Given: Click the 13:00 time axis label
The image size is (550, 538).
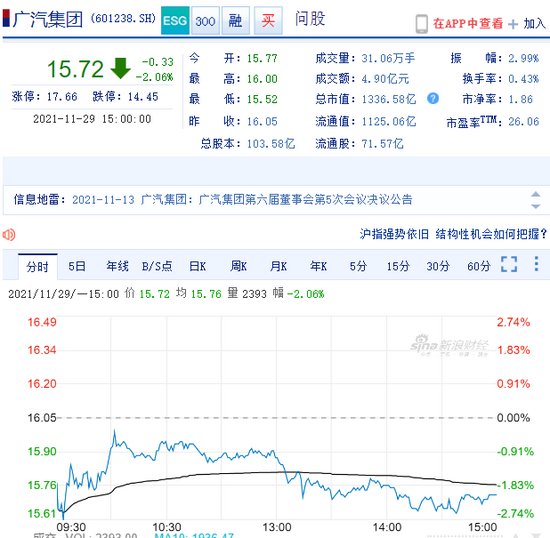Looking at the screenshot, I should [x=277, y=527].
